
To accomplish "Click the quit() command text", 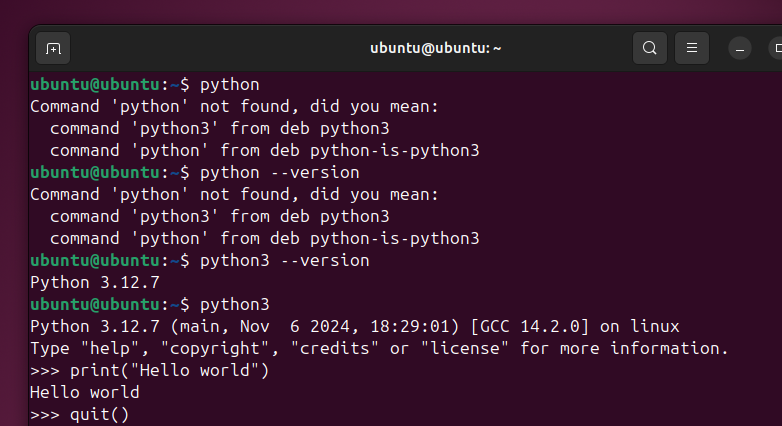I will tap(99, 415).
